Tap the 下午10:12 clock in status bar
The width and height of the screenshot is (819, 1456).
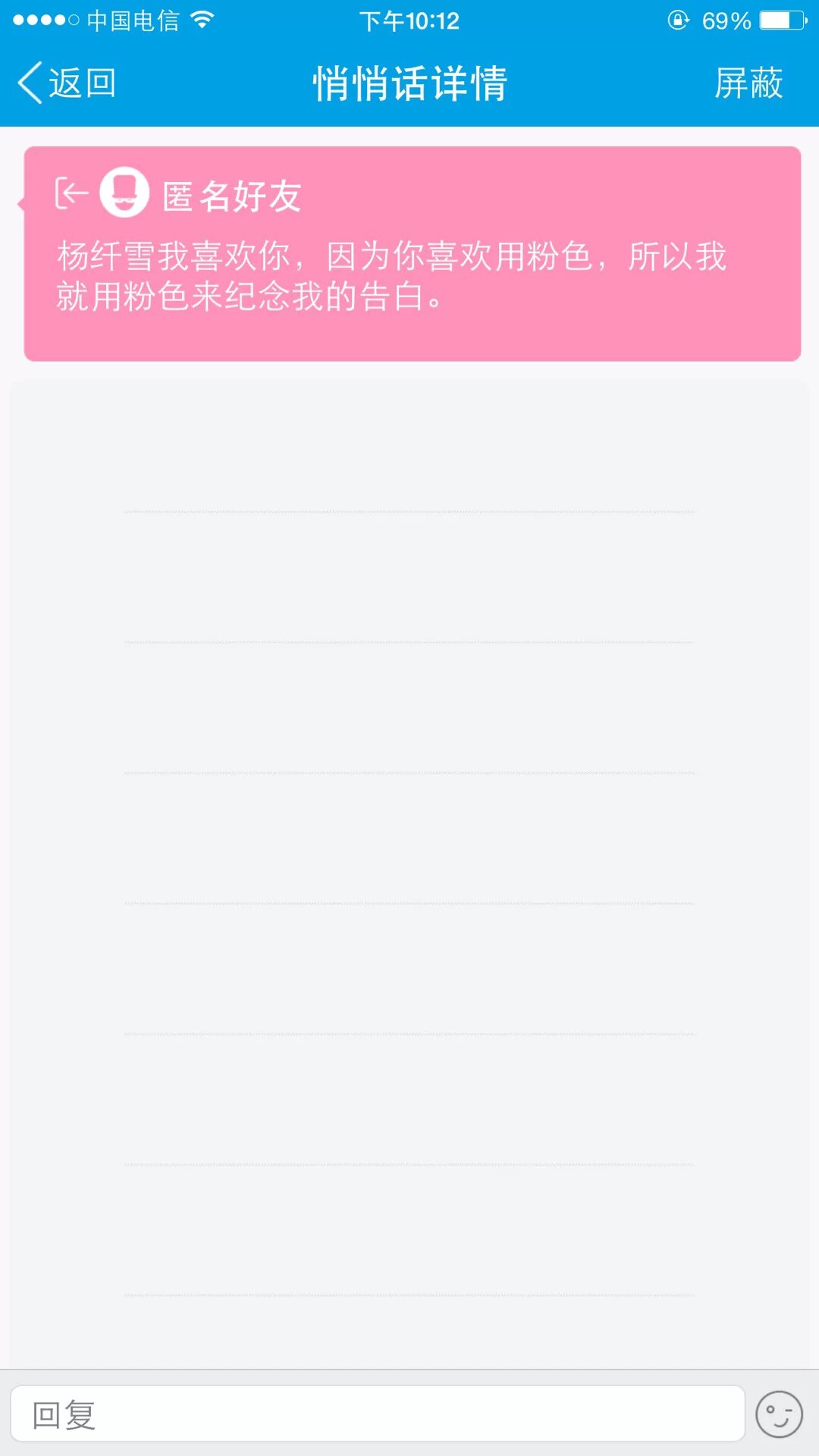click(409, 20)
